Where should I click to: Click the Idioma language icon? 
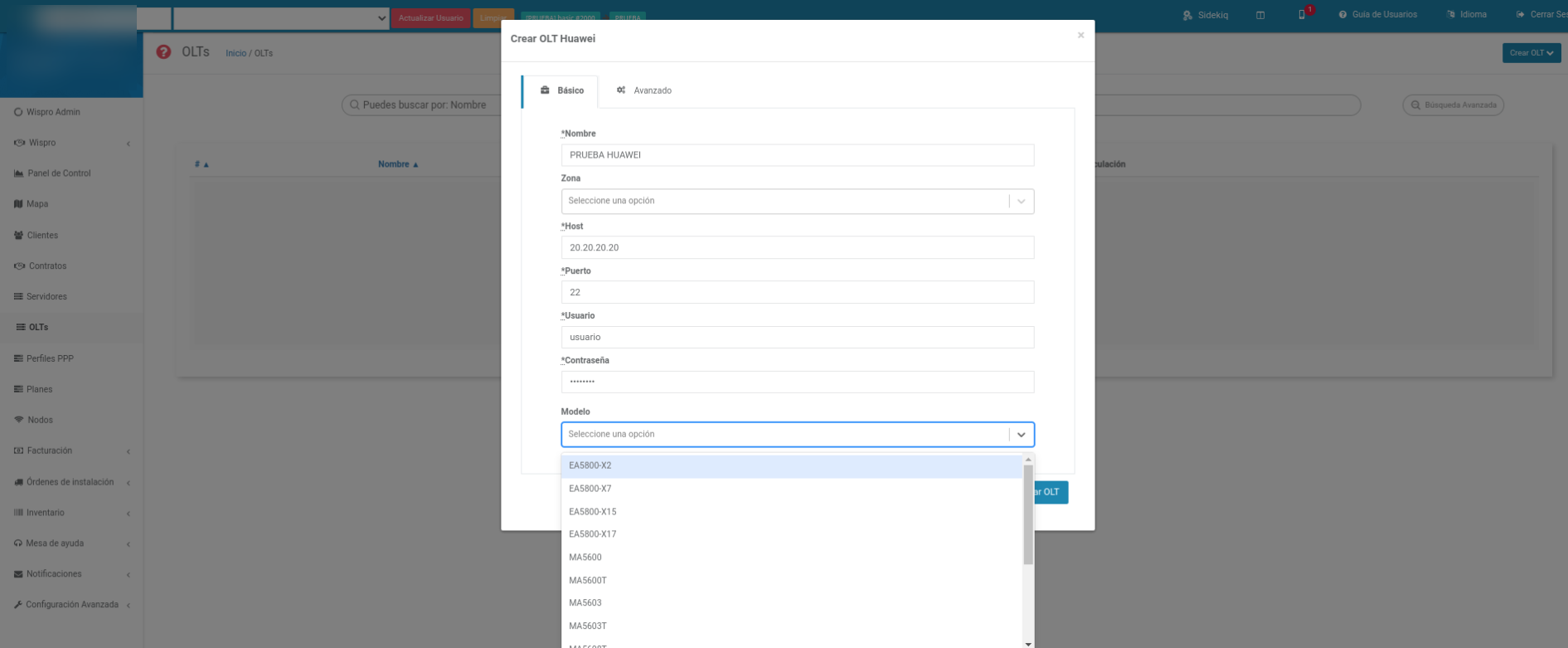pyautogui.click(x=1451, y=15)
